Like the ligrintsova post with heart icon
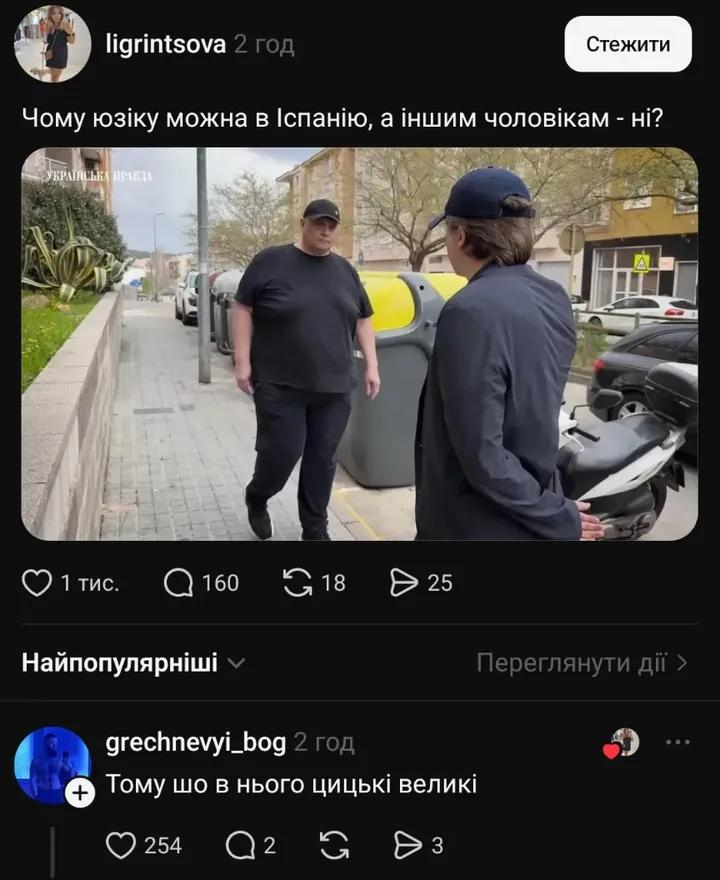Screen dimensions: 720x880 [37, 583]
